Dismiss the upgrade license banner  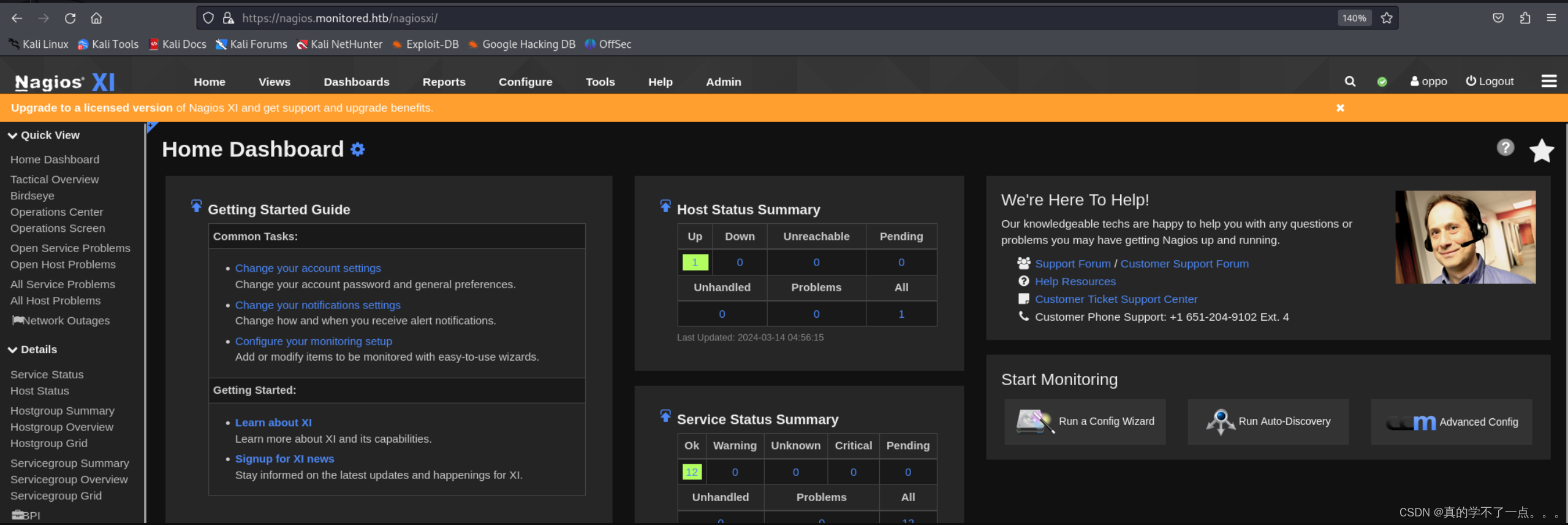[x=1340, y=108]
